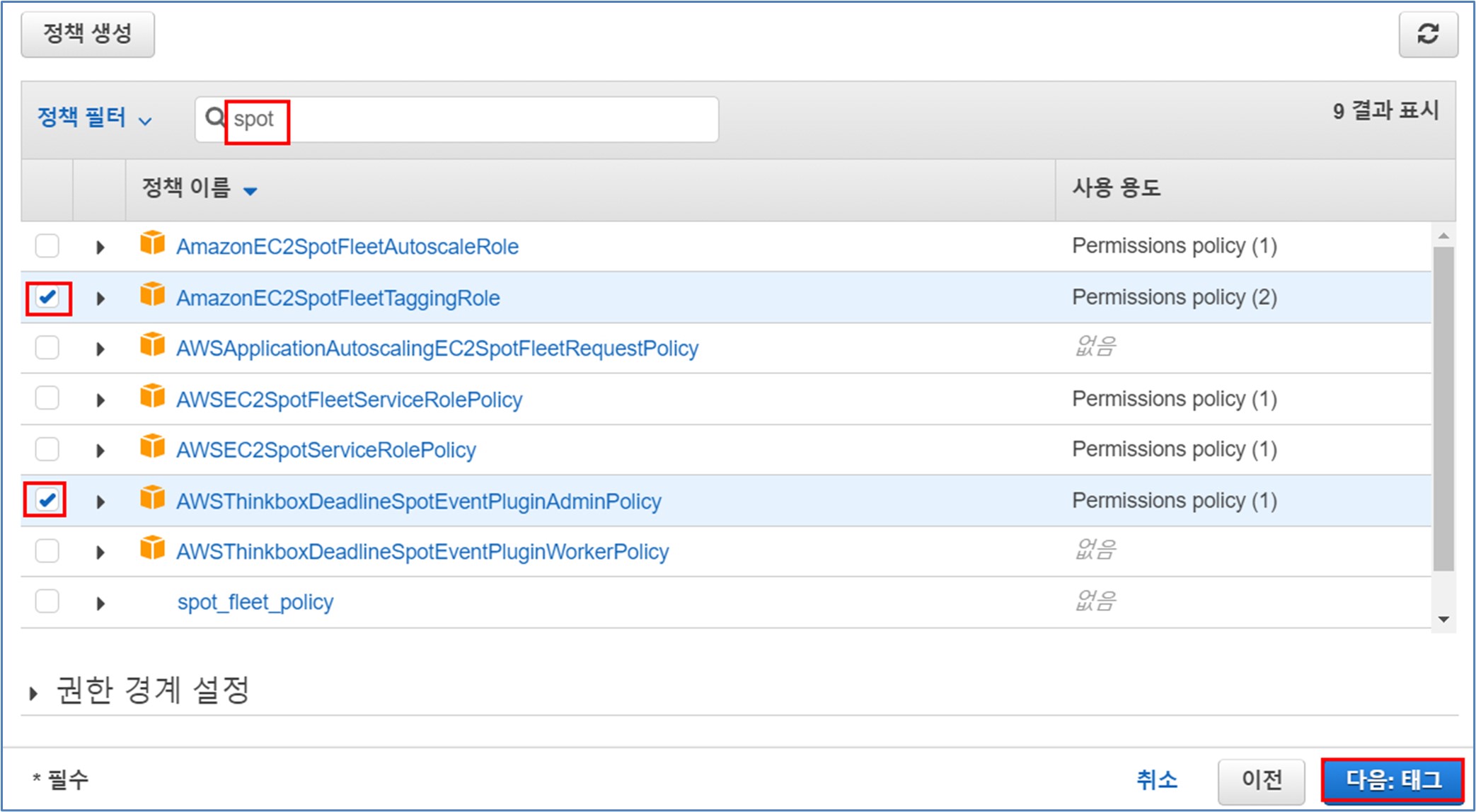The image size is (1476, 812).
Task: Uncheck AWSThinkboxDeadlineSpotEventPluginAdminPolicy checkbox
Action: pyautogui.click(x=47, y=500)
